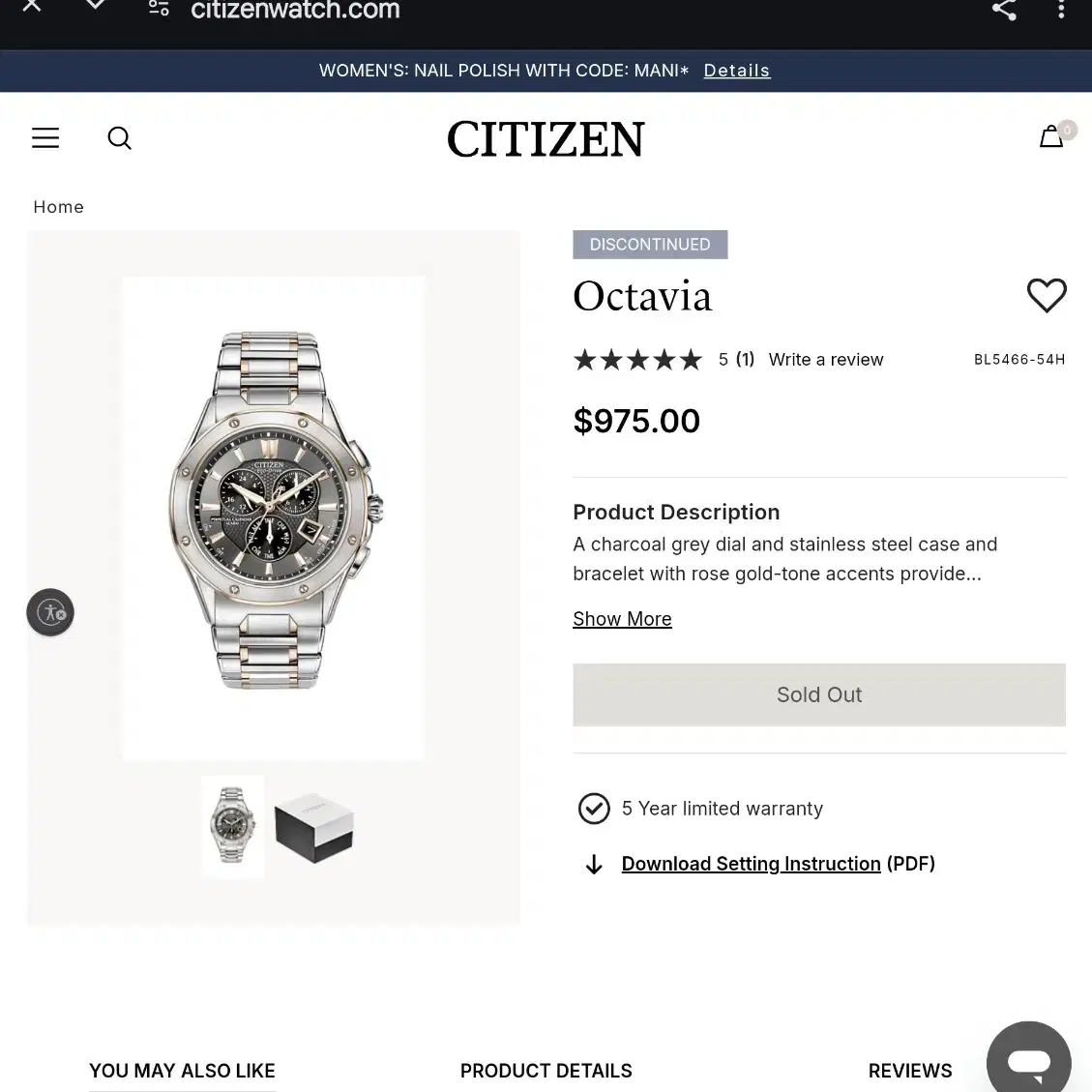Expand the browser tab dropdown chevron
The width and height of the screenshot is (1092, 1092).
96,6
